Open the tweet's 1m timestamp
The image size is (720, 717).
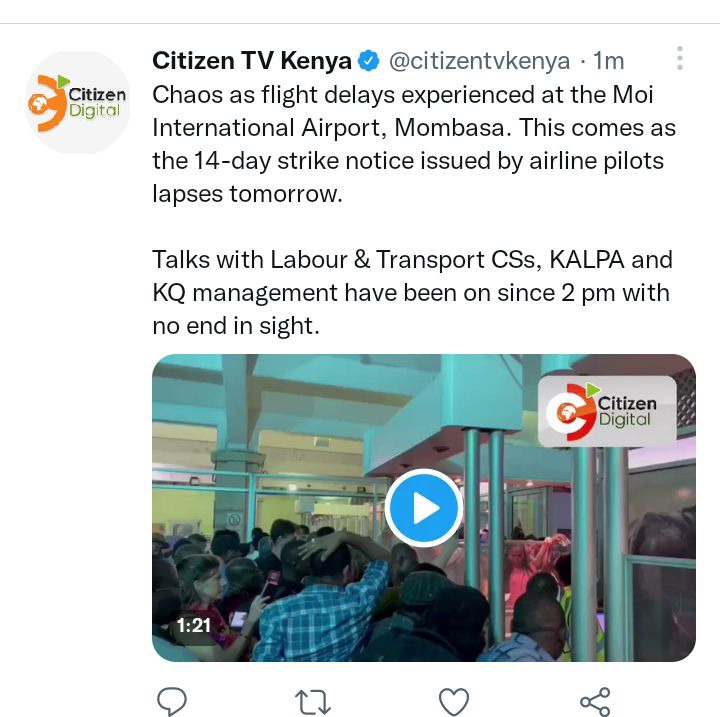[608, 61]
